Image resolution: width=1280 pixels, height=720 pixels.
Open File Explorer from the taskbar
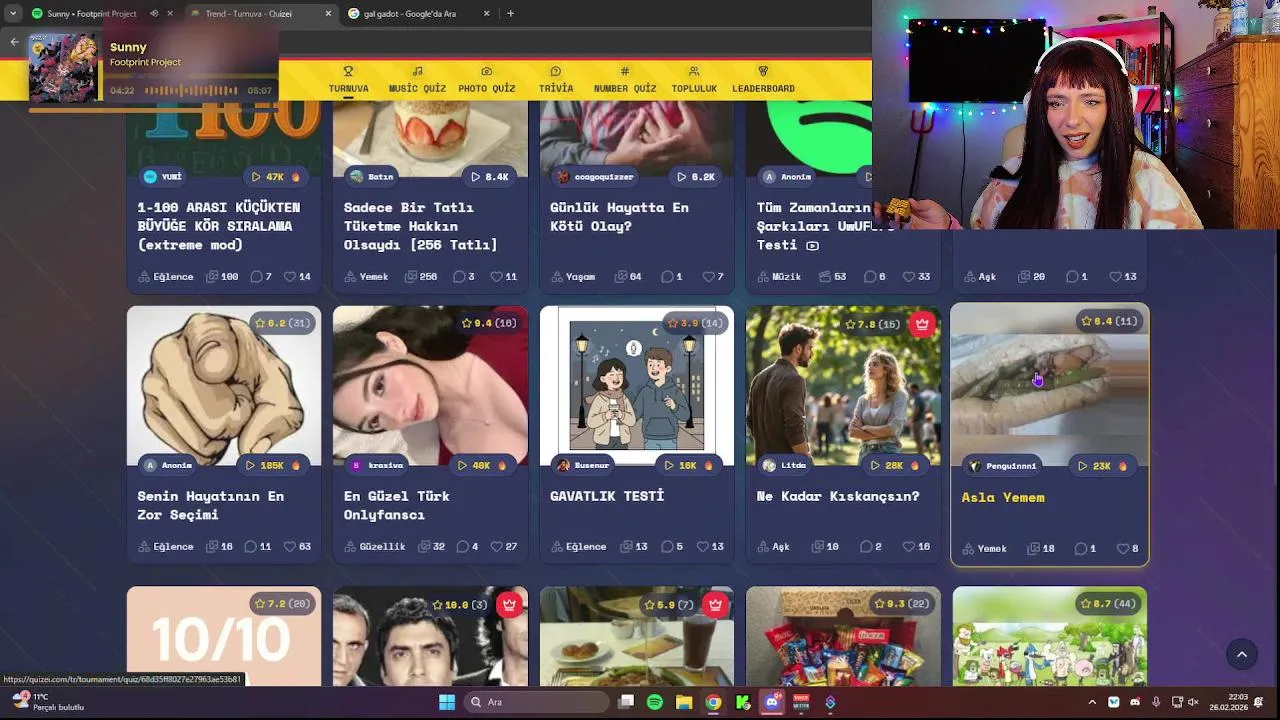pos(684,702)
